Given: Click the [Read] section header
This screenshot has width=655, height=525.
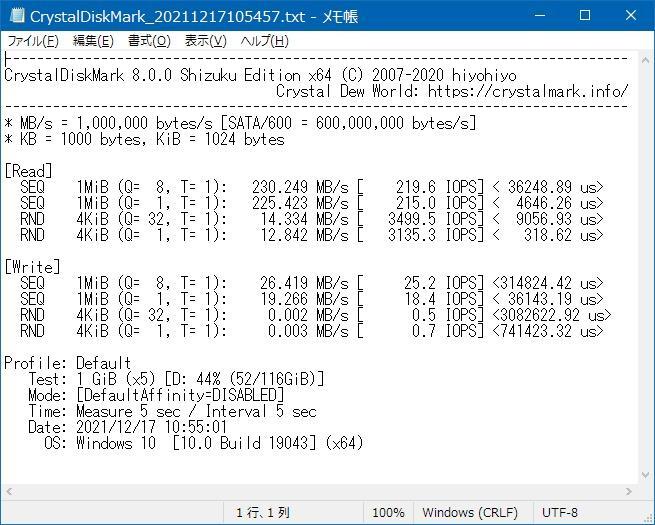Looking at the screenshot, I should pyautogui.click(x=28, y=171).
